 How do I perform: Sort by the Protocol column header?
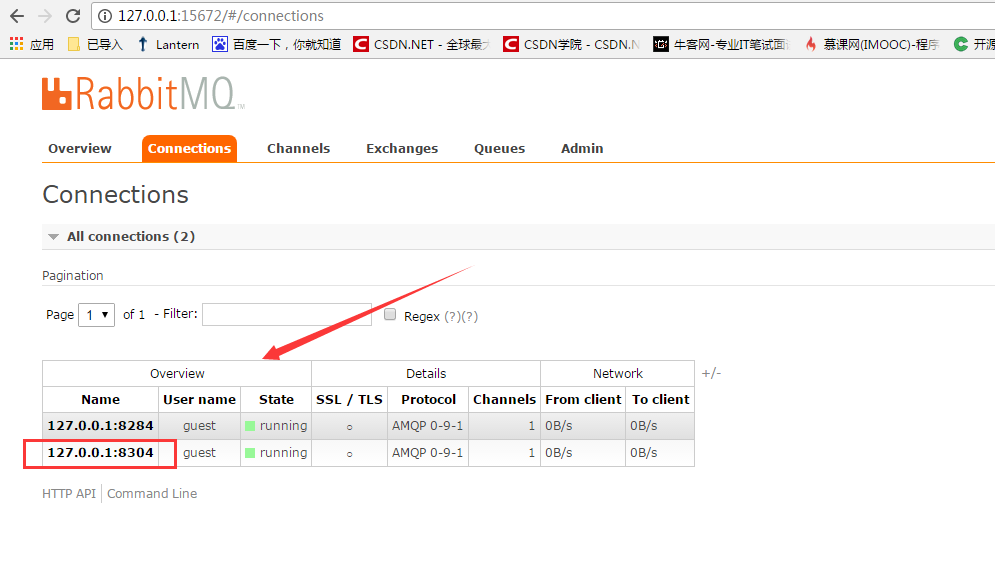click(428, 400)
